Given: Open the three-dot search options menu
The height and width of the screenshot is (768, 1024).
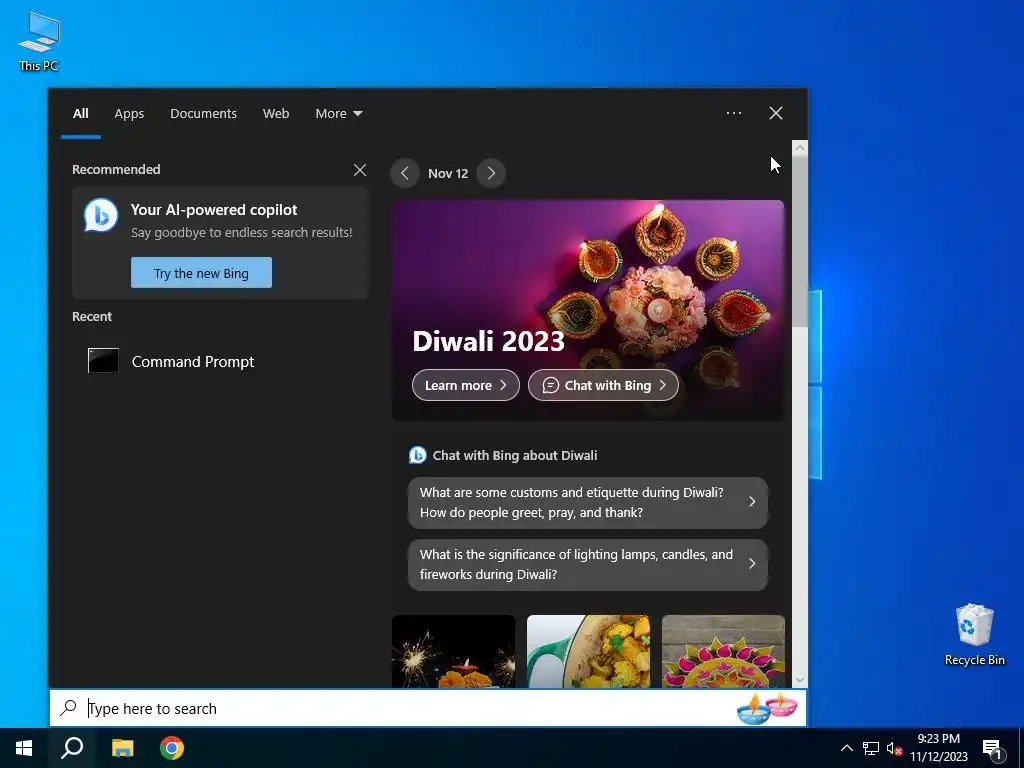Looking at the screenshot, I should 733,113.
